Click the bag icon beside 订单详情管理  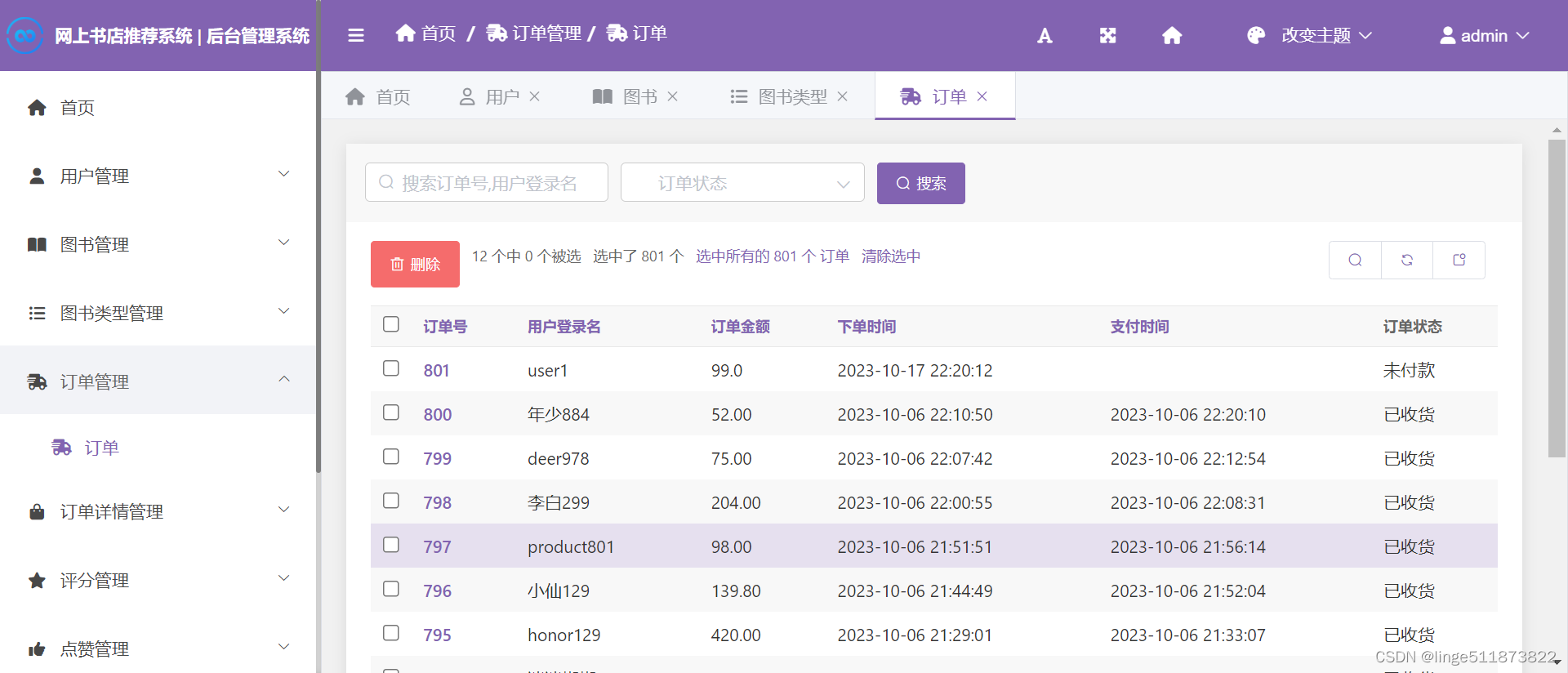coord(37,511)
